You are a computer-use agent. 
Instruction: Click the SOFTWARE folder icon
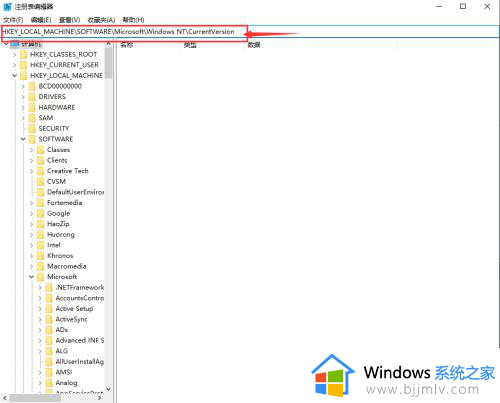[x=32, y=139]
